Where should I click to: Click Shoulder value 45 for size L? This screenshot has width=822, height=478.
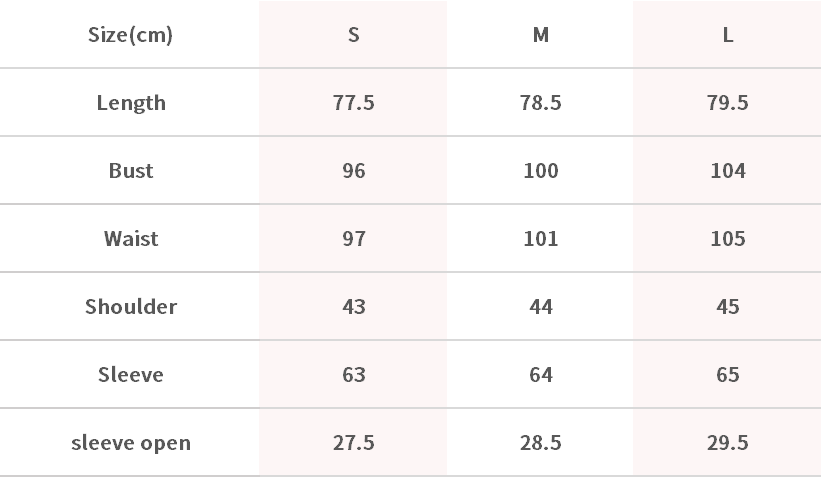pos(727,307)
